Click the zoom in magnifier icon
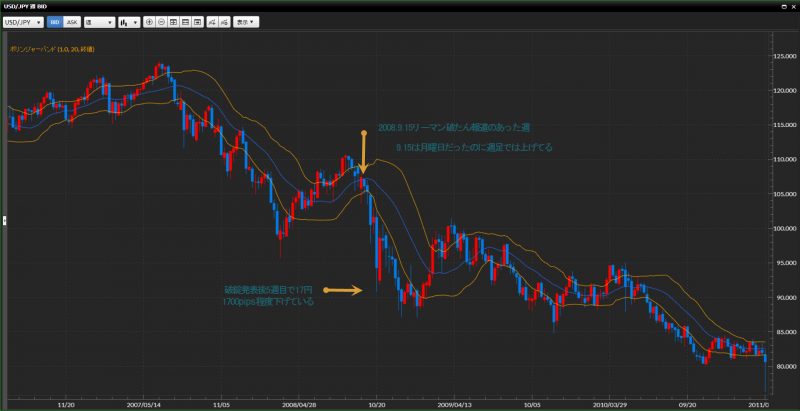Image resolution: width=800 pixels, height=411 pixels. click(x=150, y=21)
